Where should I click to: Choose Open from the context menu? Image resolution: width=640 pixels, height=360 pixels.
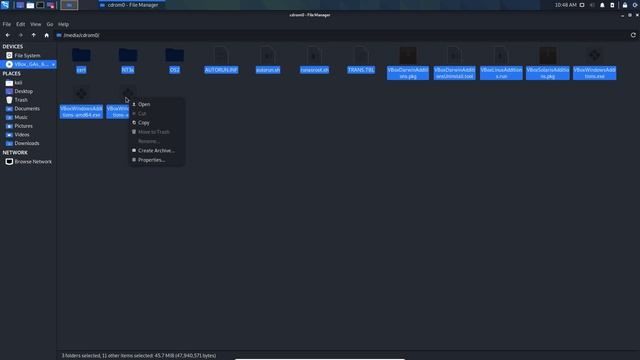pyautogui.click(x=156, y=104)
